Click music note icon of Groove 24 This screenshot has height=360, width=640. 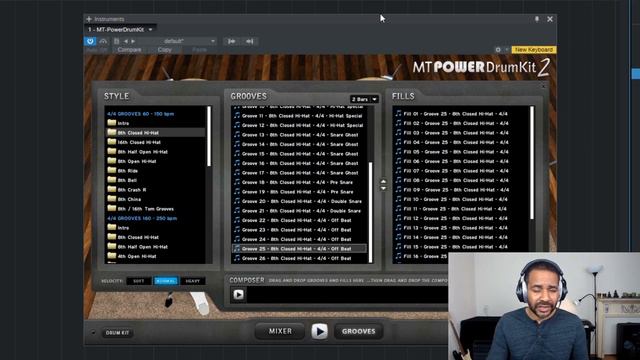tap(237, 239)
